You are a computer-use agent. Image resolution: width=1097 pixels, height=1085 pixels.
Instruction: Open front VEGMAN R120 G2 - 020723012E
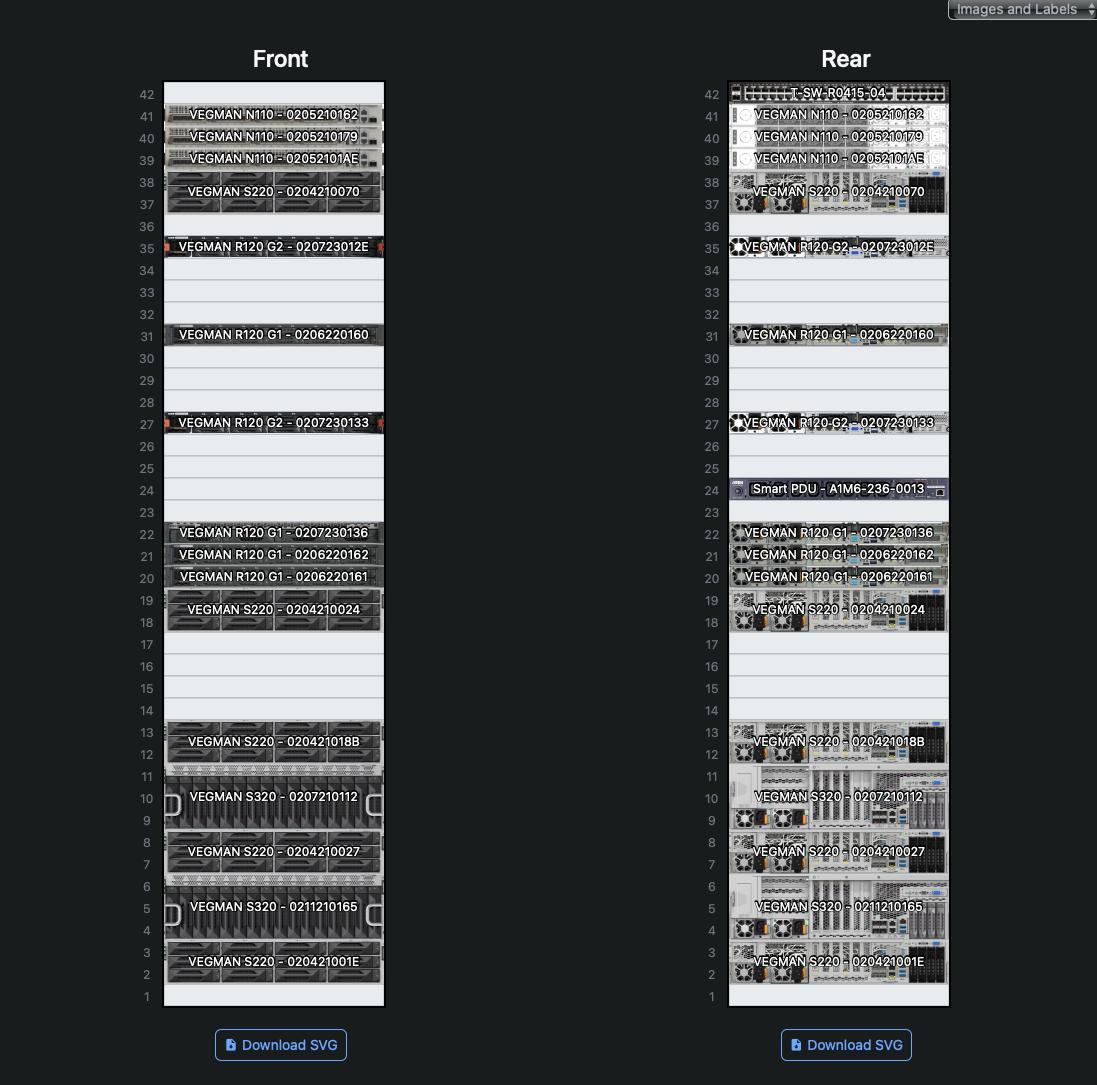(273, 247)
